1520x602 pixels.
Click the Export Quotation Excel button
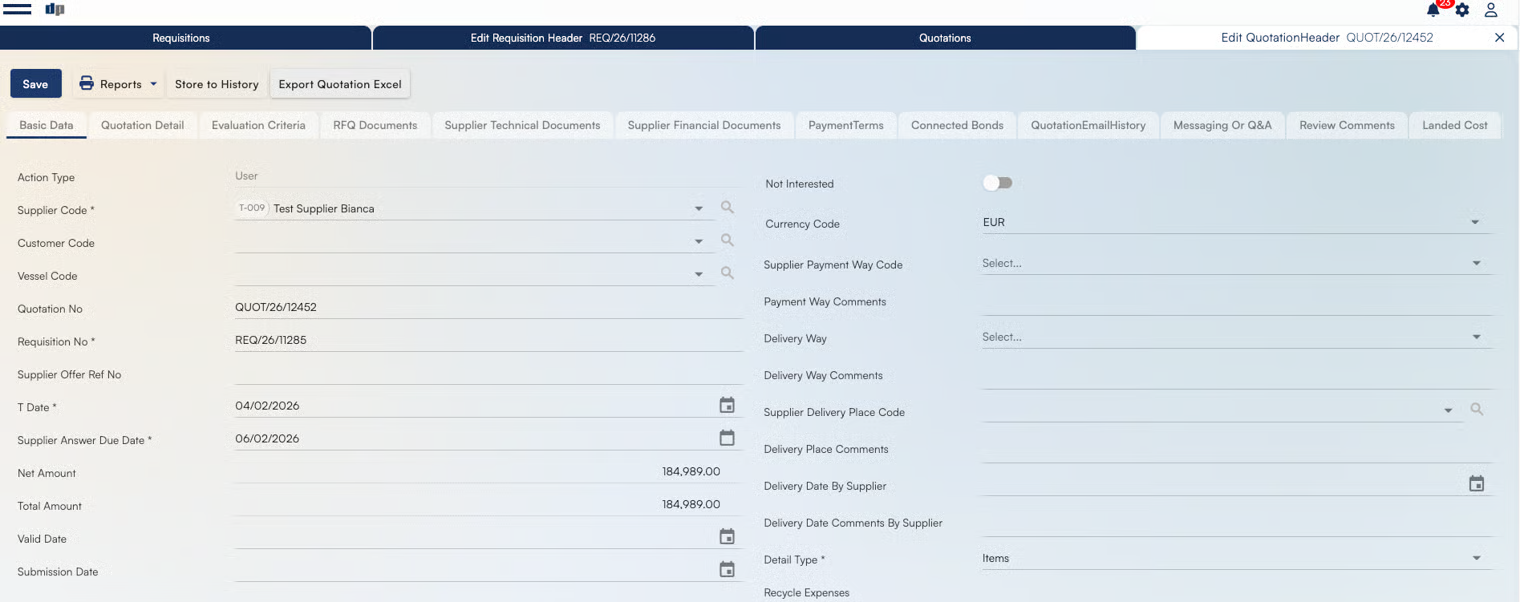click(340, 84)
